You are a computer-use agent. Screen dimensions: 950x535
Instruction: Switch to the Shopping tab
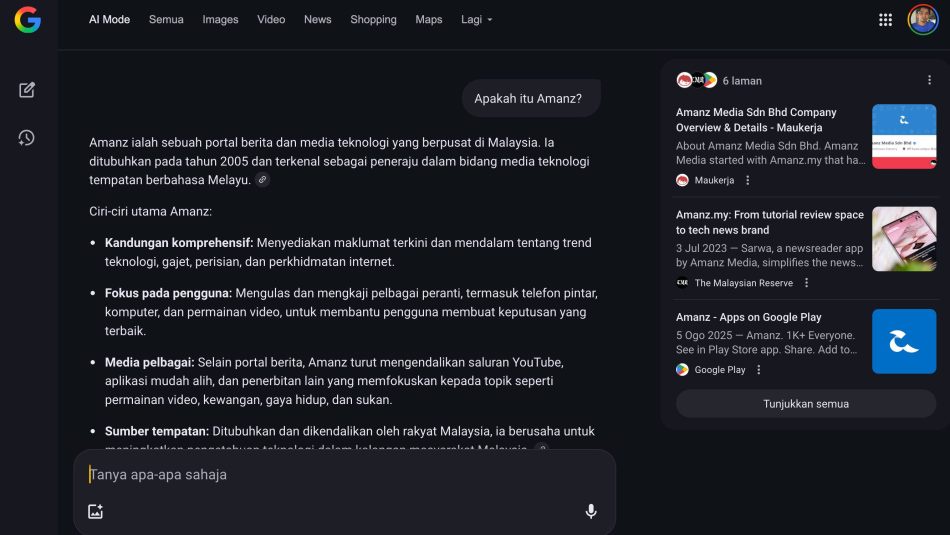tap(373, 19)
